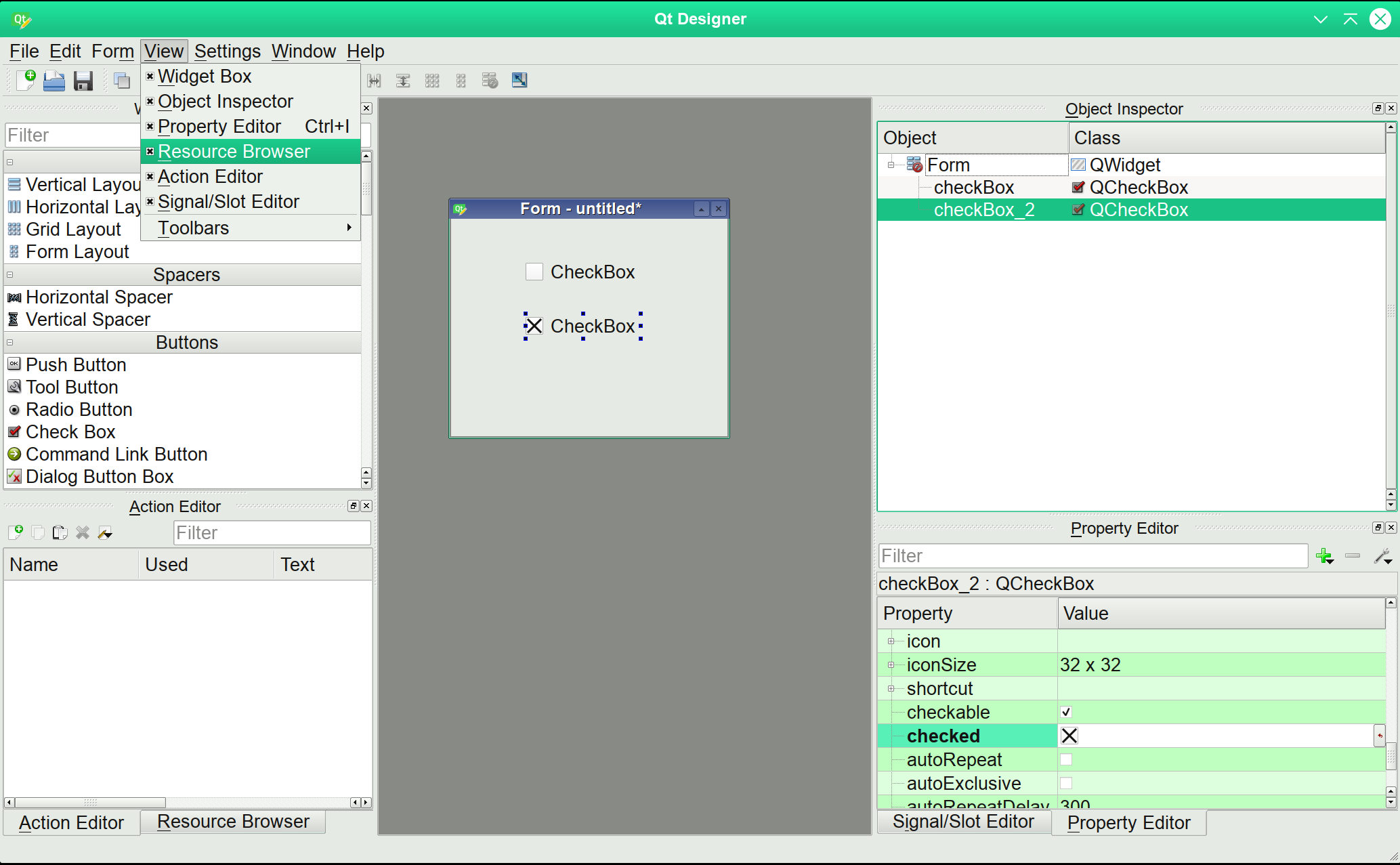Viewport: 1400px width, 865px height.
Task: Click the Save floppy disk icon
Action: 83,81
